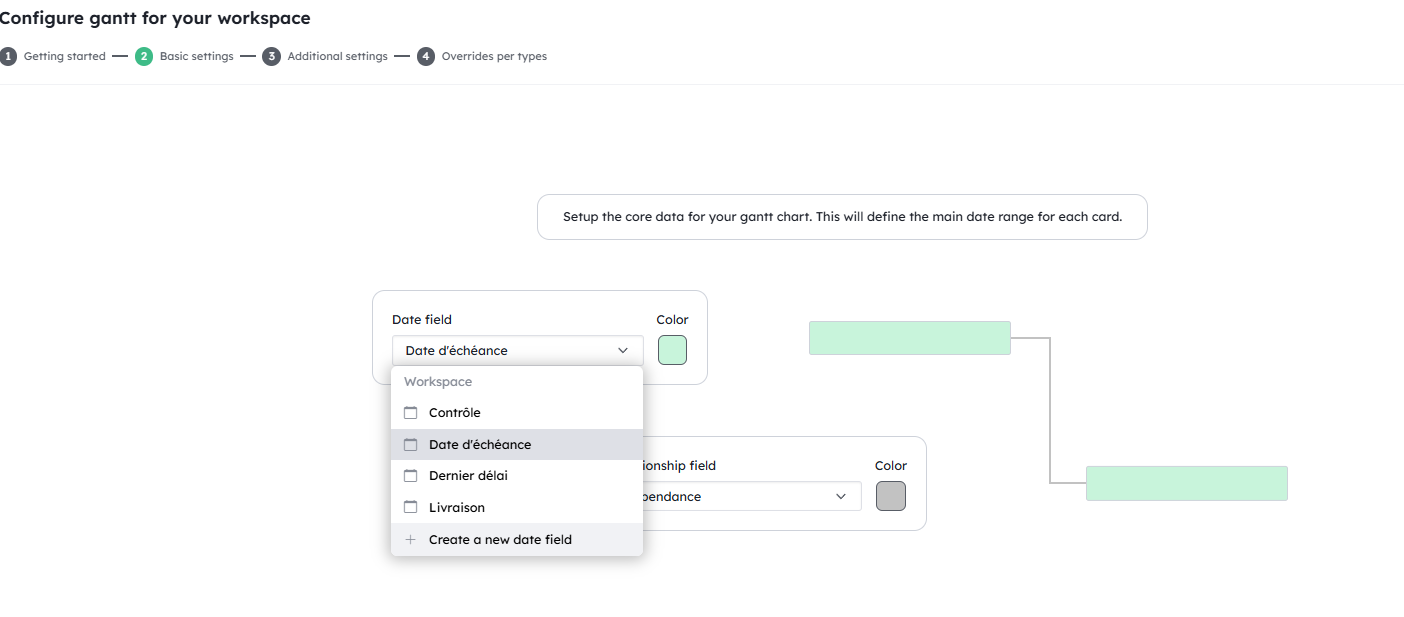Image resolution: width=1404 pixels, height=617 pixels.
Task: Click step 3 circle icon
Action: click(x=271, y=56)
